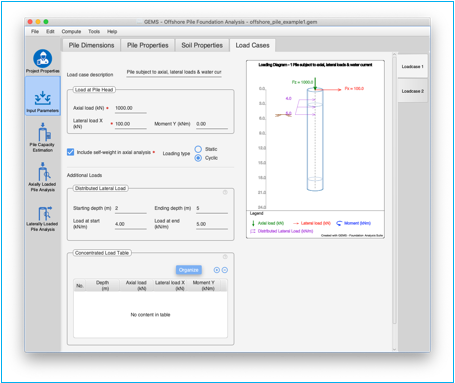The width and height of the screenshot is (455, 383).
Task: Open the Help menu
Action: pyautogui.click(x=112, y=31)
